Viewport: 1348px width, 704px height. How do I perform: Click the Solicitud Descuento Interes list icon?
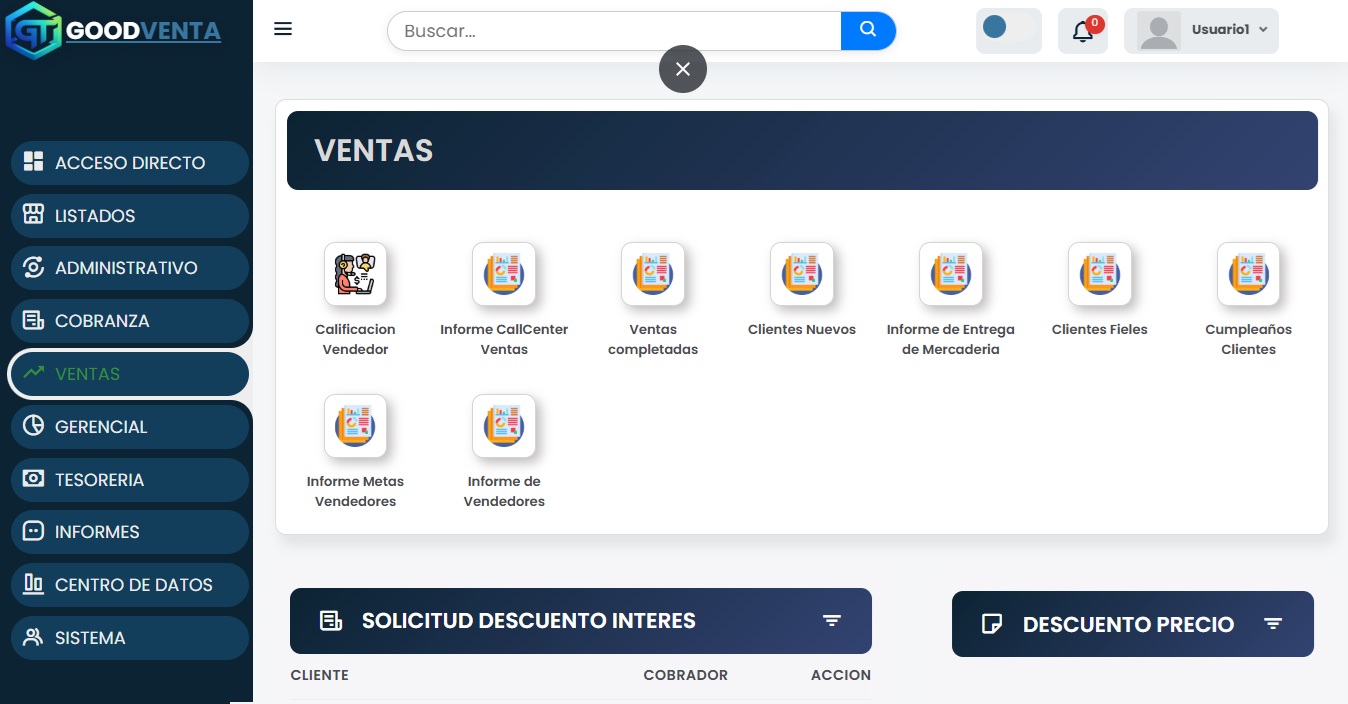click(330, 621)
